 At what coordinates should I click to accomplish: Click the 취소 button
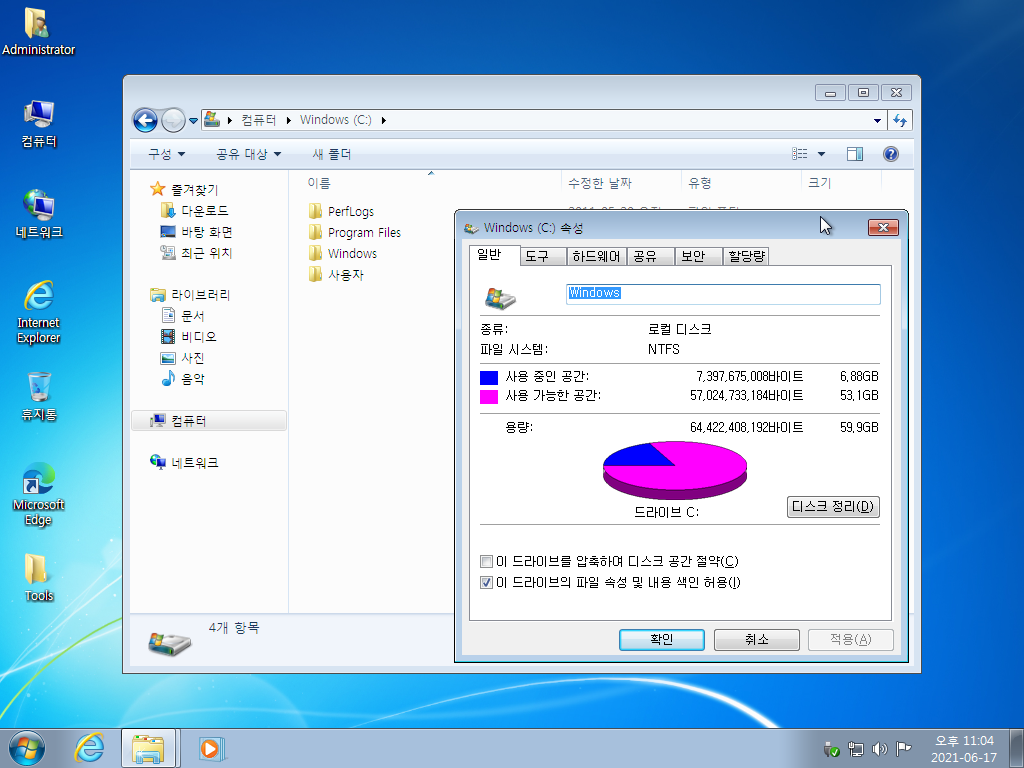756,640
